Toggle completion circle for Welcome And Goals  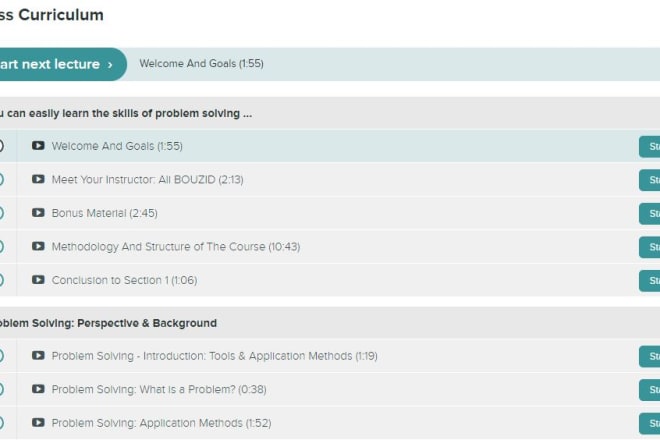2,146
